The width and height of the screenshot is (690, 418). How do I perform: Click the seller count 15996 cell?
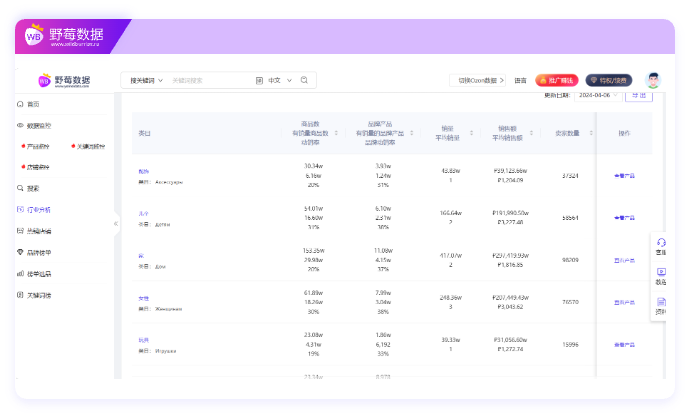click(x=570, y=345)
